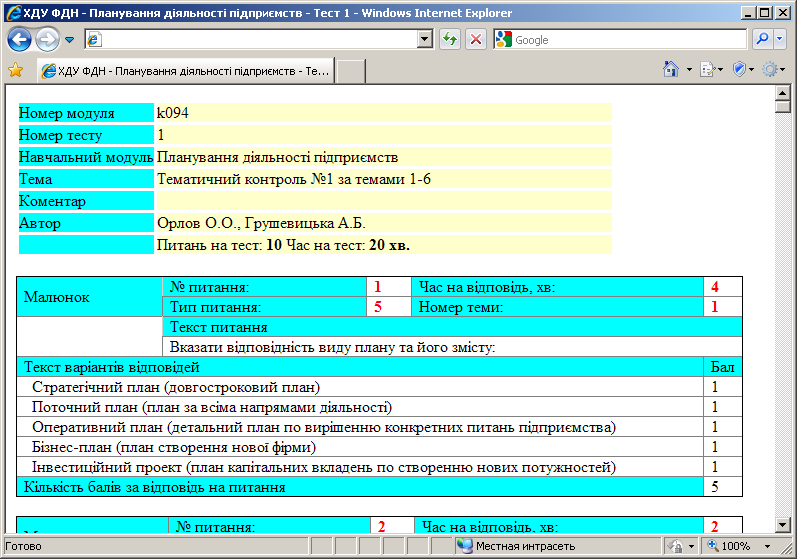Click the Back navigation arrow button
797x559 pixels.
[20, 40]
